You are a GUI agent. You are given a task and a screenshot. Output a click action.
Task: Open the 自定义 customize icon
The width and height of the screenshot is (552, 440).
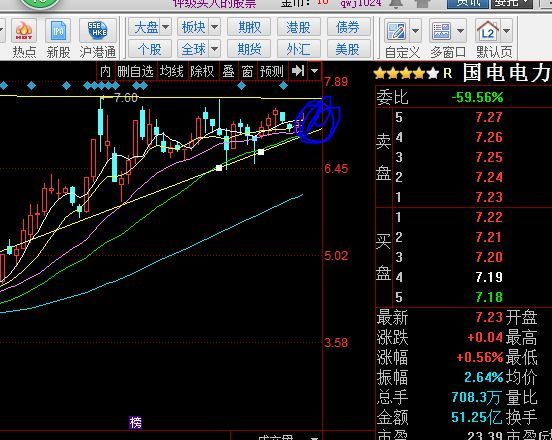click(397, 31)
